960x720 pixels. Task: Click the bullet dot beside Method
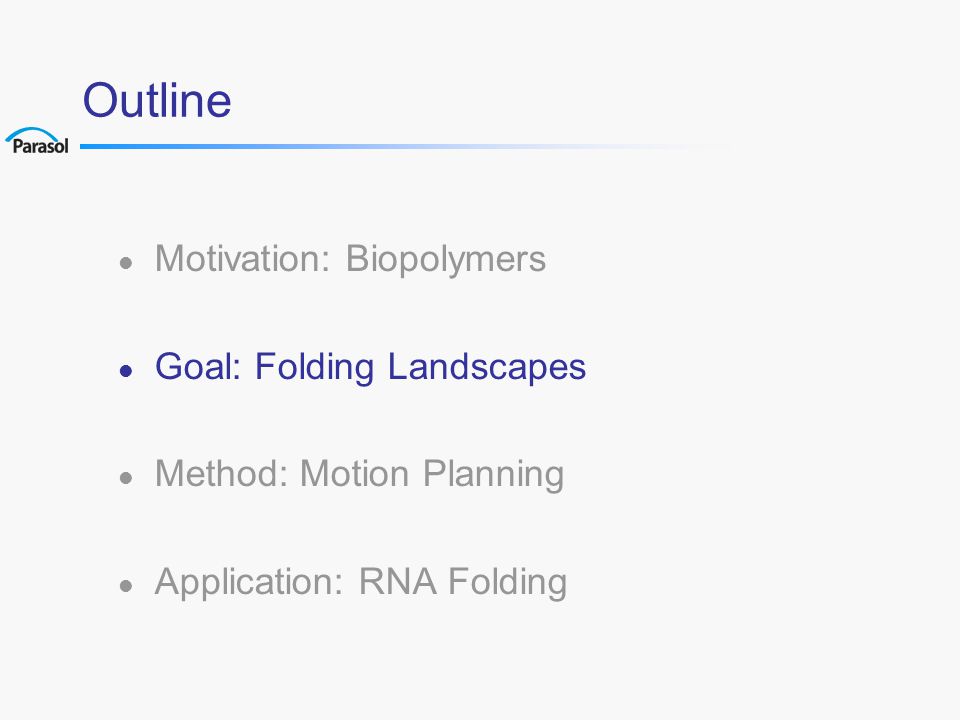(126, 478)
